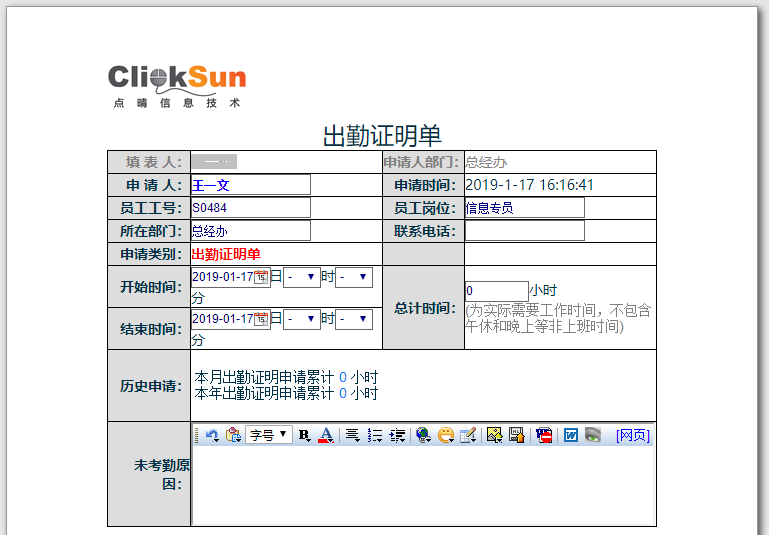Open the font size 字号 dropdown
The width and height of the screenshot is (769, 535).
tap(269, 435)
